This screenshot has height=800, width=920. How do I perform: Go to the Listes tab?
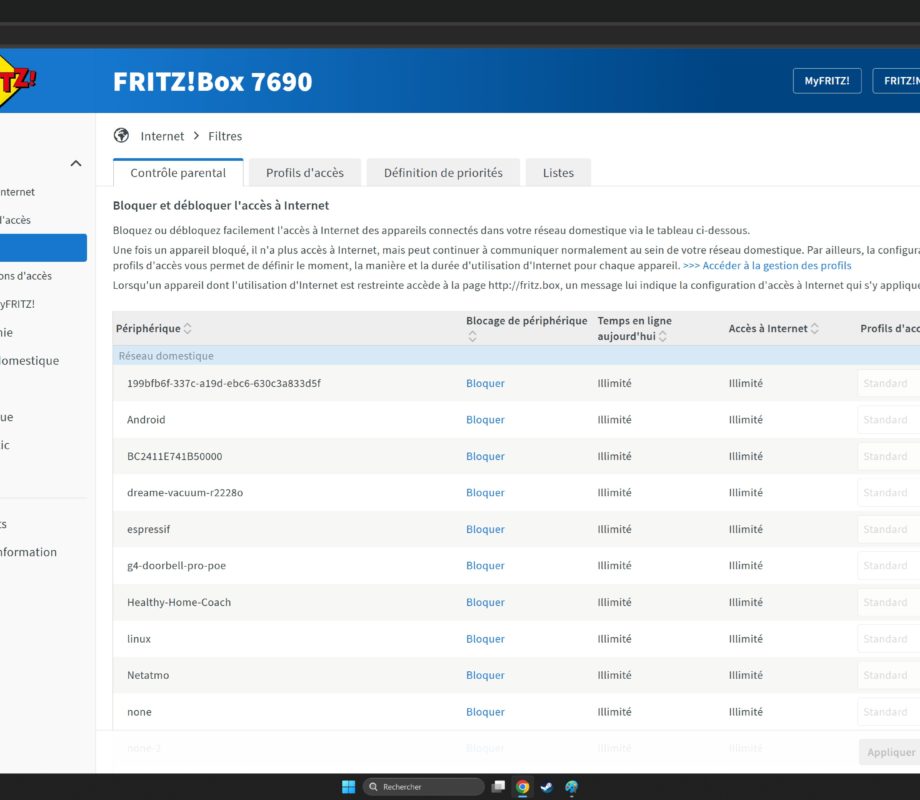point(558,173)
